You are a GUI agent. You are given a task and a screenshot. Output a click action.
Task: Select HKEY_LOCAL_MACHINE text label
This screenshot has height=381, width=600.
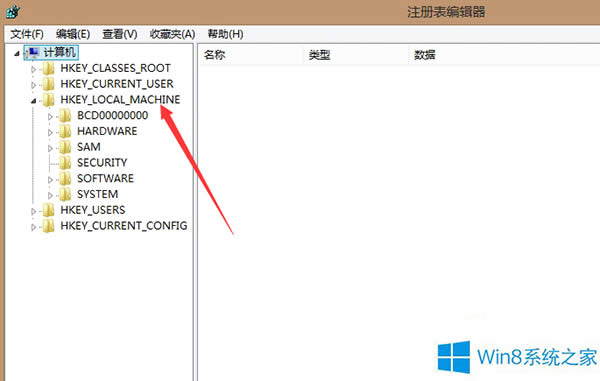(120, 100)
